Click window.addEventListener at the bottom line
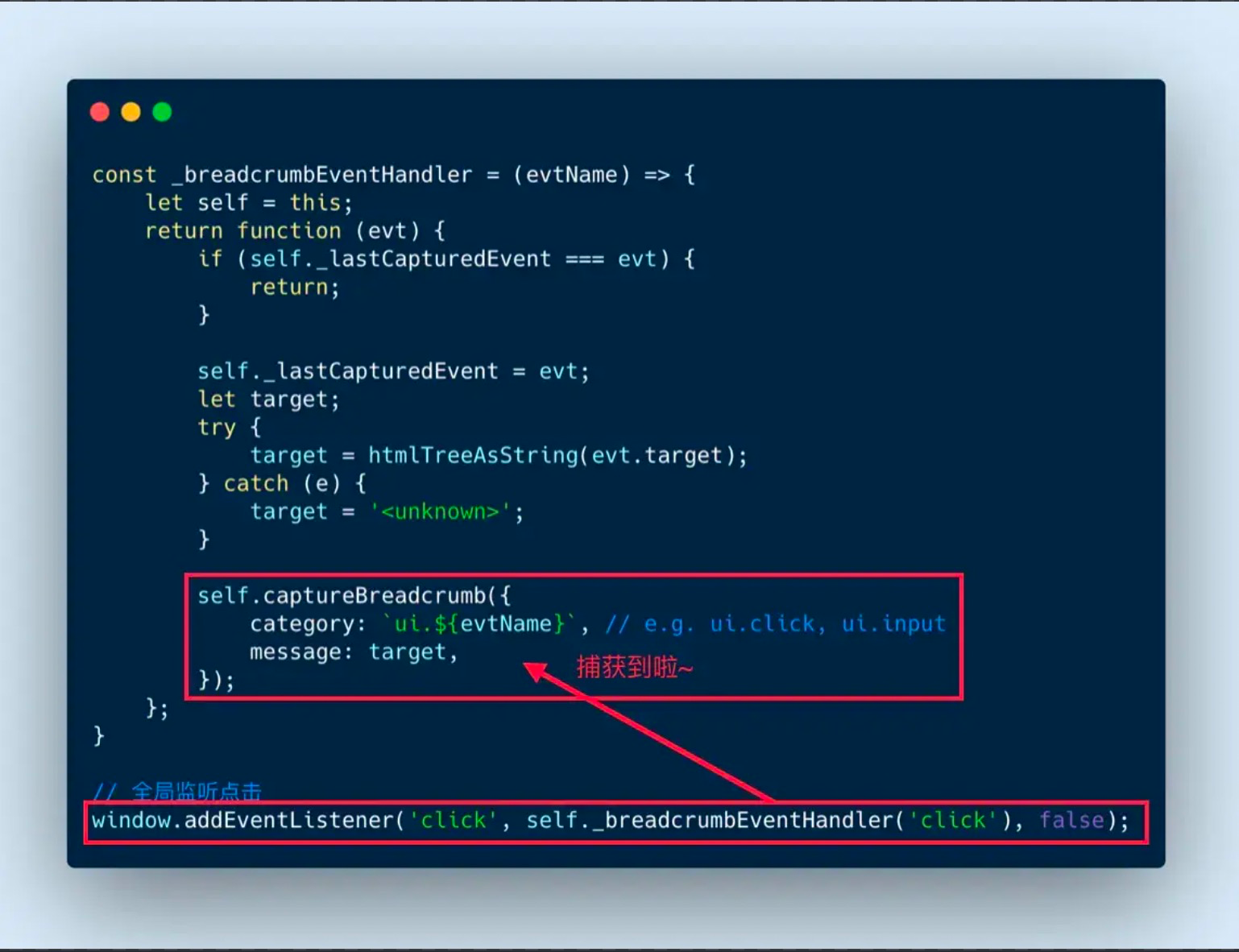The image size is (1239, 952). 242,821
